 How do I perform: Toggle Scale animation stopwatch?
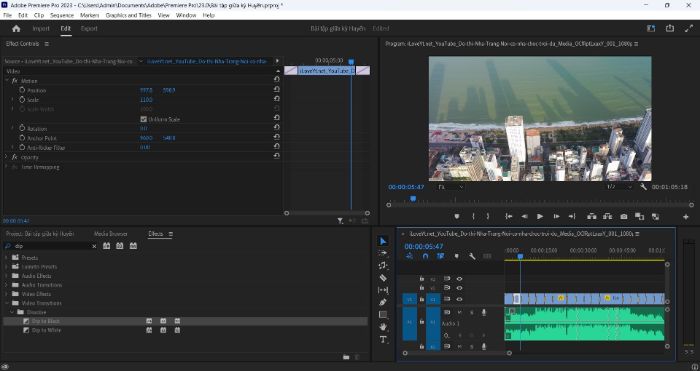click(x=22, y=100)
